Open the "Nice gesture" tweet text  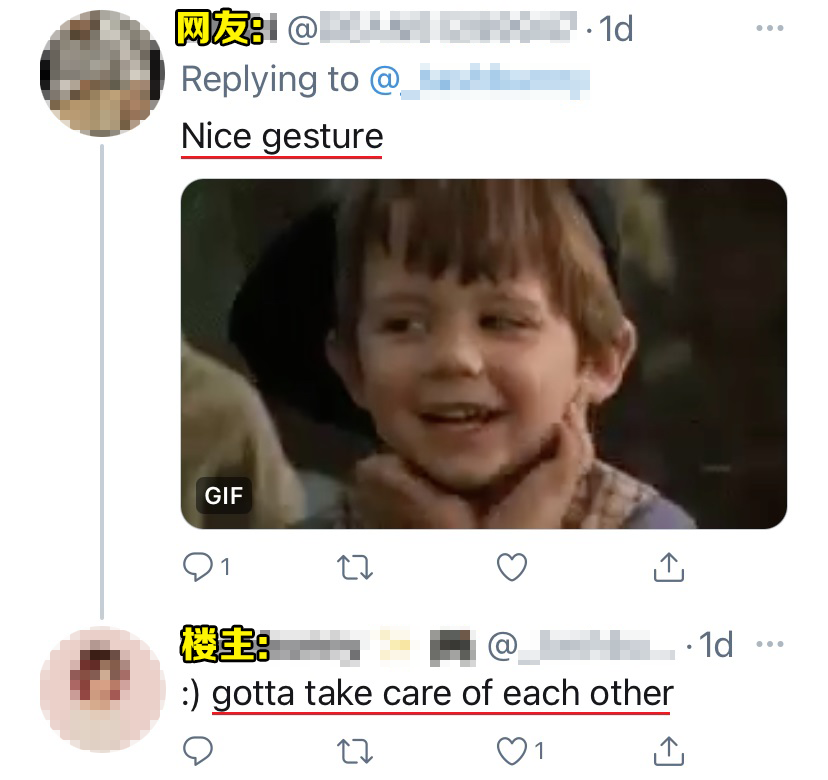coord(282,135)
